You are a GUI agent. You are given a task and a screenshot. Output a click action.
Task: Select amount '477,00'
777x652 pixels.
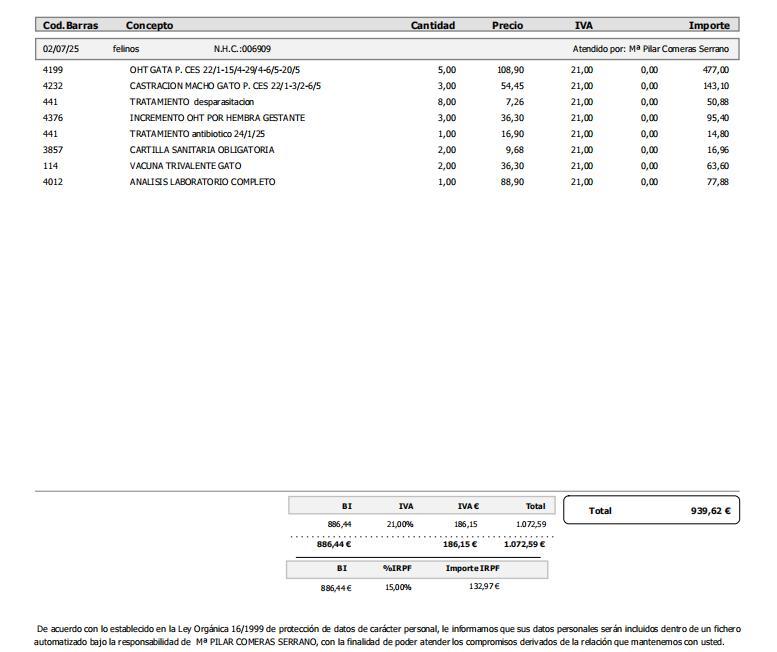(716, 70)
